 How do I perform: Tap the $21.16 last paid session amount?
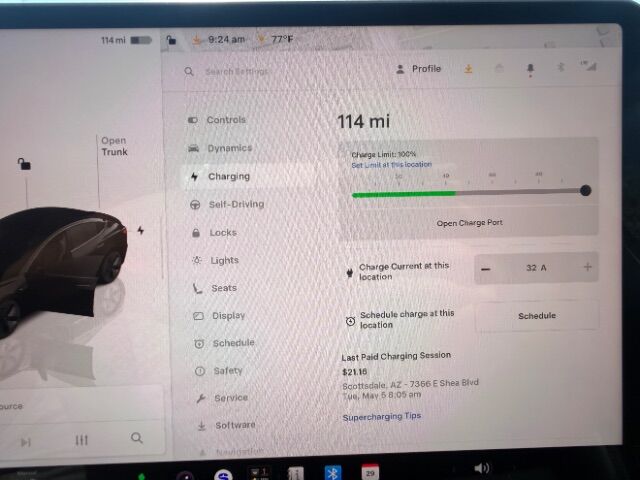[x=355, y=372]
